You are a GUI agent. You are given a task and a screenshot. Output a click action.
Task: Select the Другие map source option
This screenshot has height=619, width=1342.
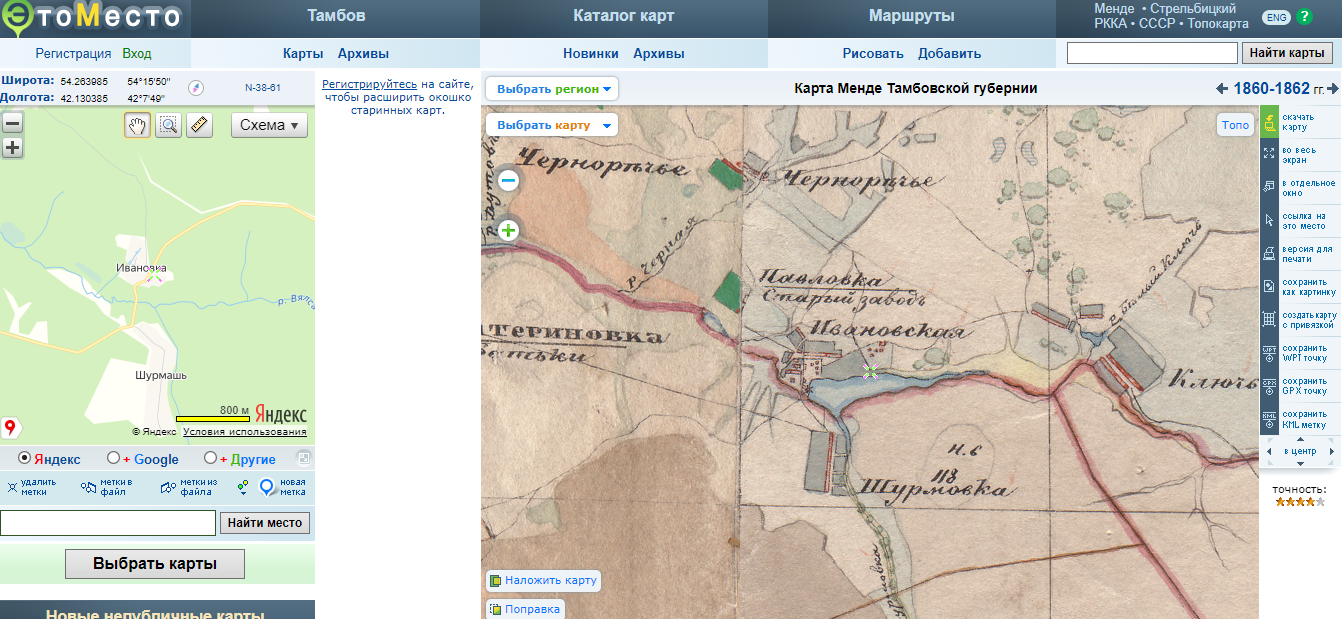[x=210, y=459]
